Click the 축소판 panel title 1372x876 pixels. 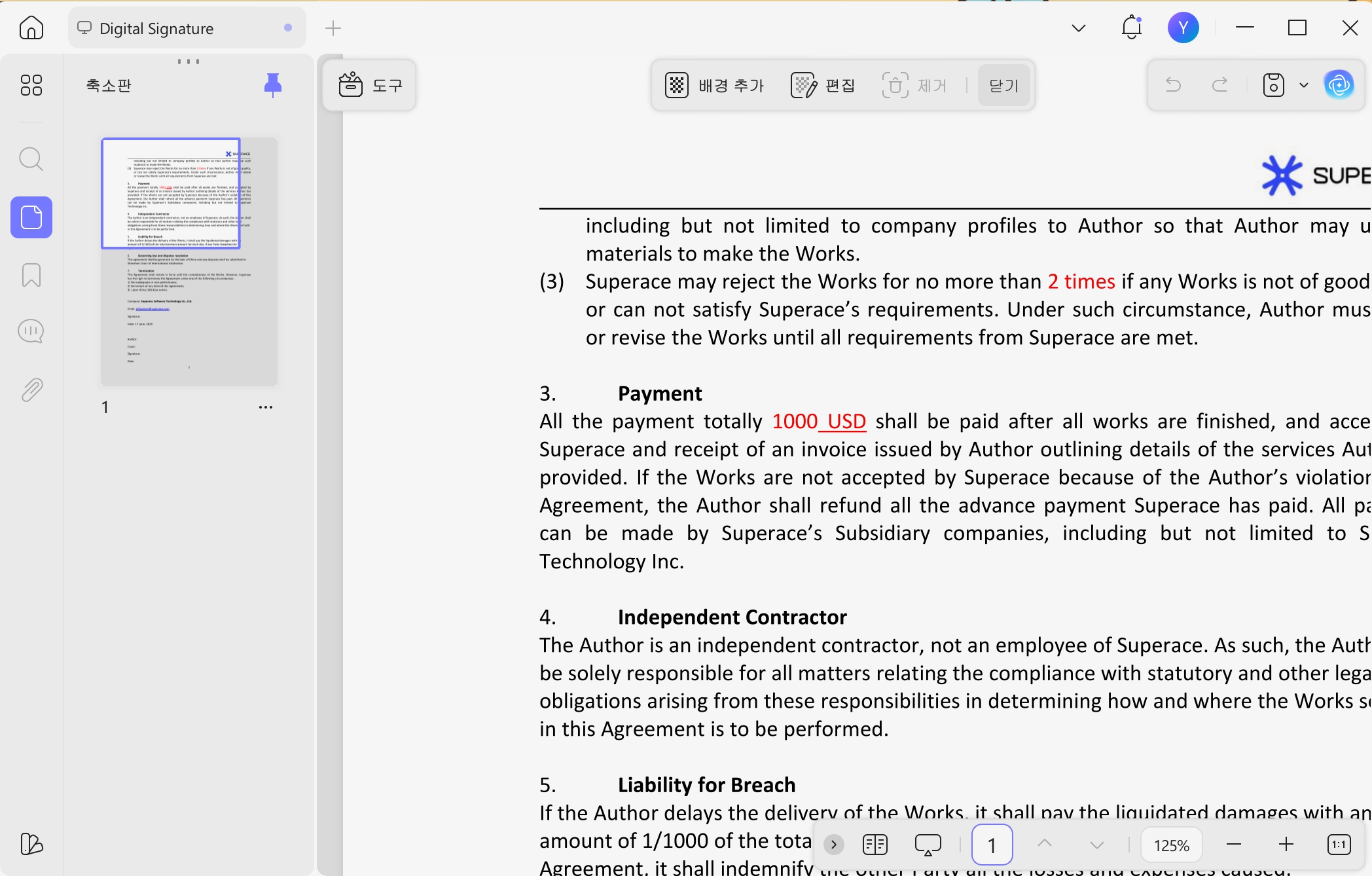[109, 85]
